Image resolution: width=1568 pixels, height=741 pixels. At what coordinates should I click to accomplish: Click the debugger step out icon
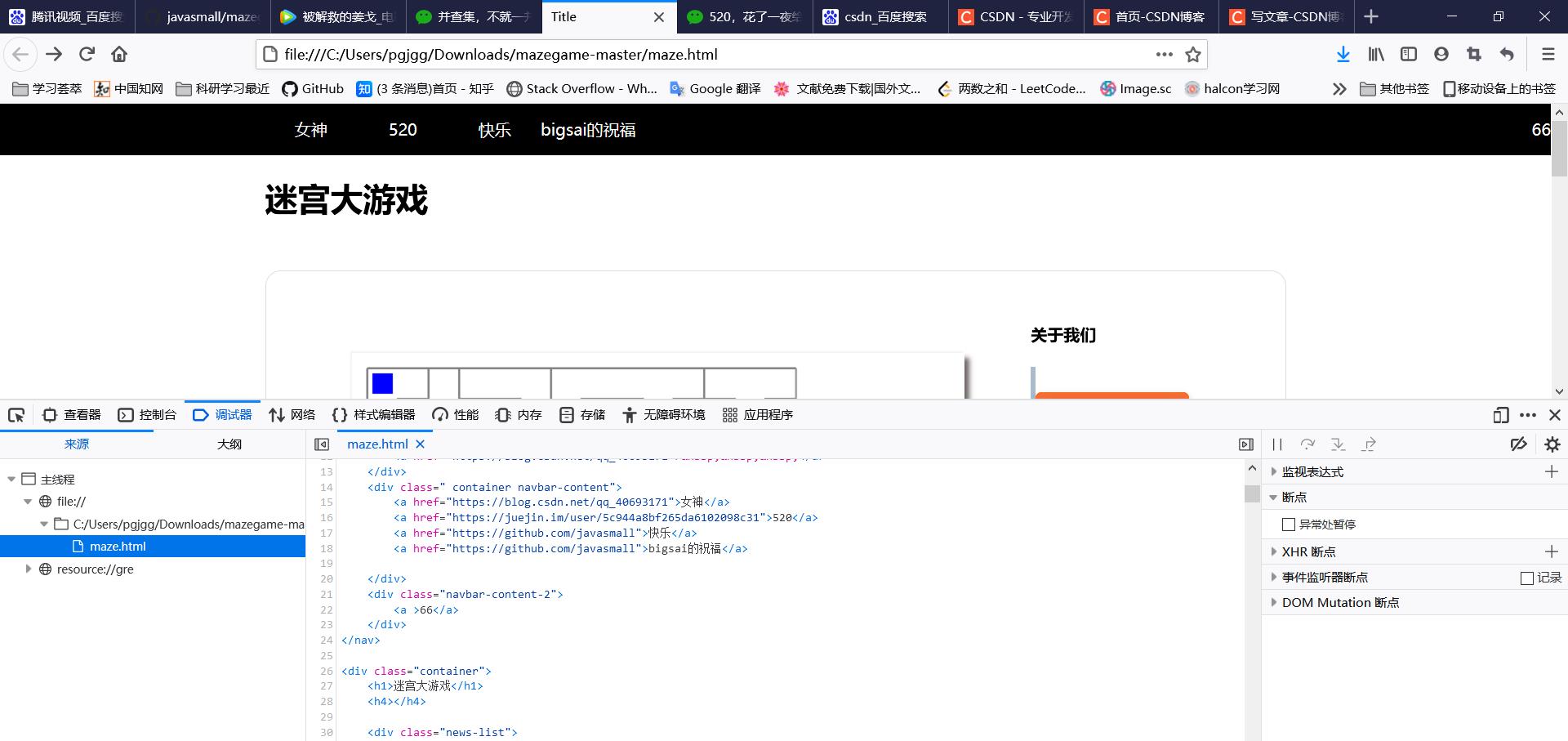(x=1369, y=444)
